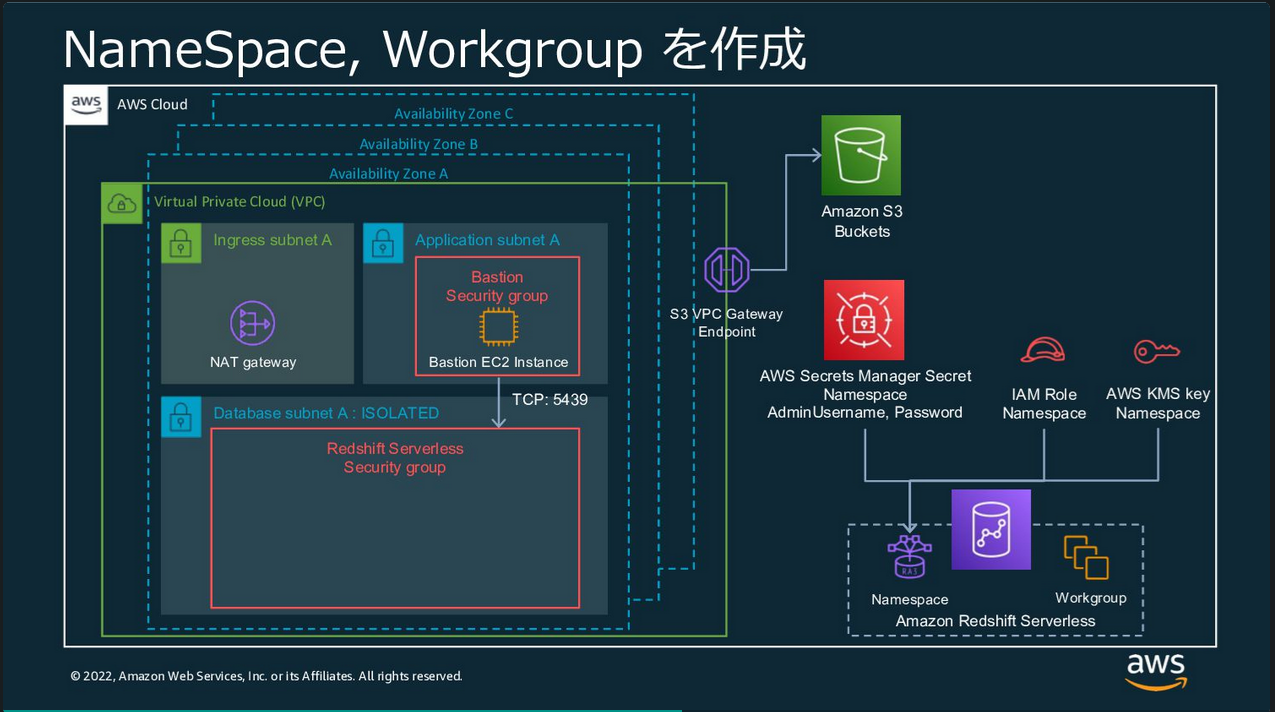Image resolution: width=1275 pixels, height=712 pixels.
Task: Click the Ingress subnet A lock icon
Action: coord(181,243)
